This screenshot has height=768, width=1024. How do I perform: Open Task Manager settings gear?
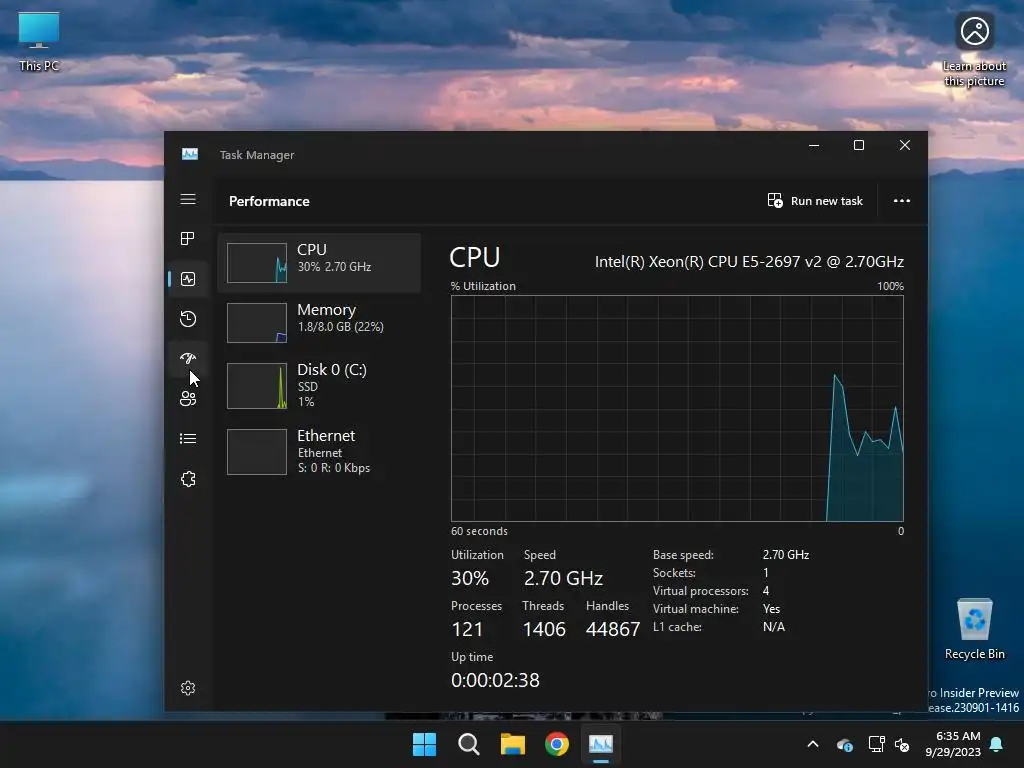188,688
